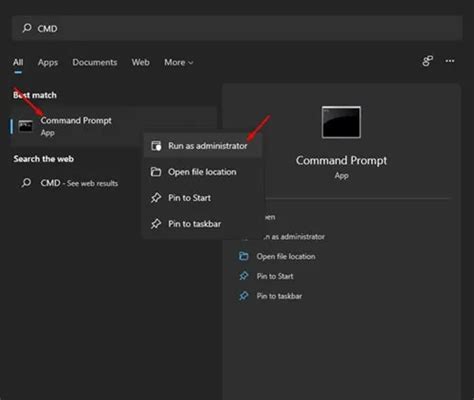Switch to the Apps tab
The width and height of the screenshot is (474, 400).
pos(48,62)
